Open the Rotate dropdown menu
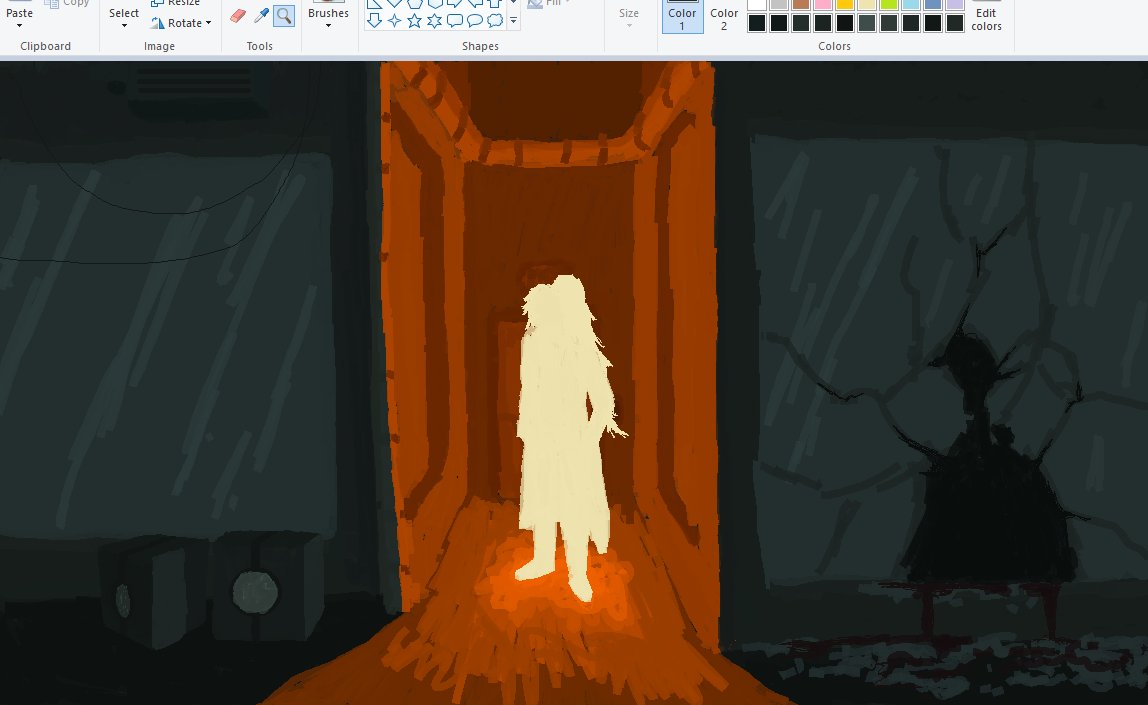 pyautogui.click(x=181, y=23)
